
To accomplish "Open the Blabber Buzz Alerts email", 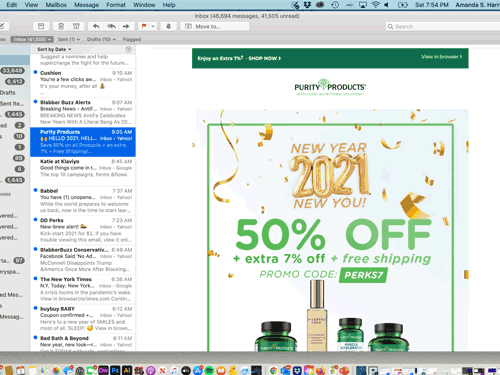I will click(83, 112).
